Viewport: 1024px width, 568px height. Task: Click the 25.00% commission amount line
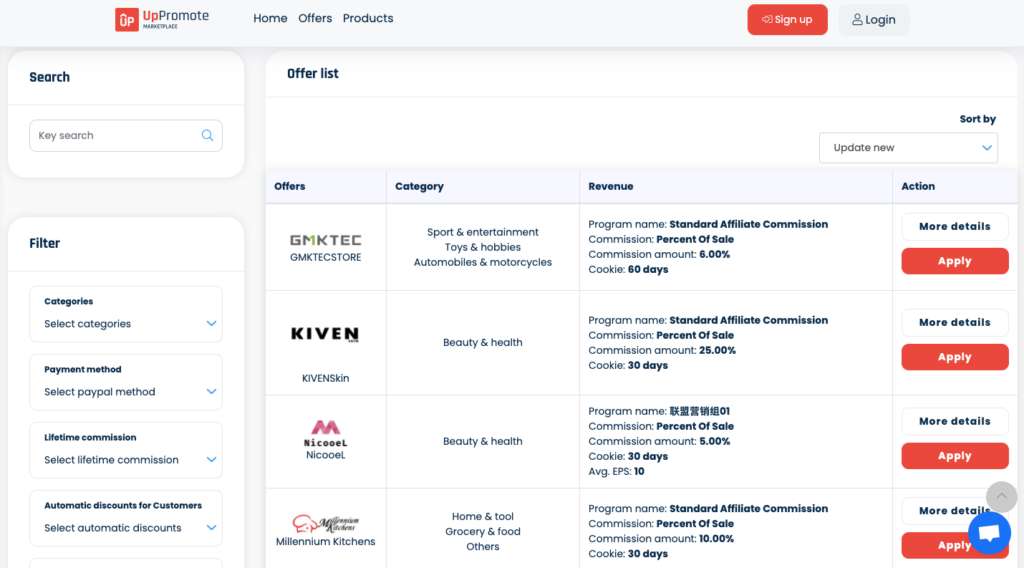point(662,350)
